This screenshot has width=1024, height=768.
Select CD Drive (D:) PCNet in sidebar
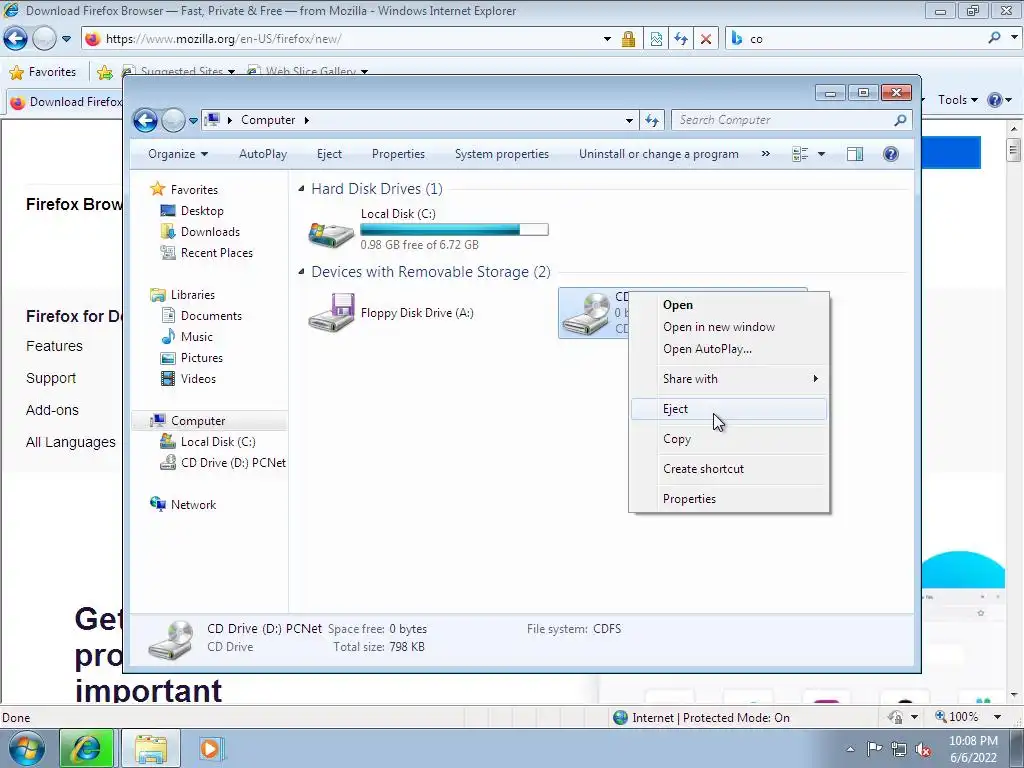(233, 463)
